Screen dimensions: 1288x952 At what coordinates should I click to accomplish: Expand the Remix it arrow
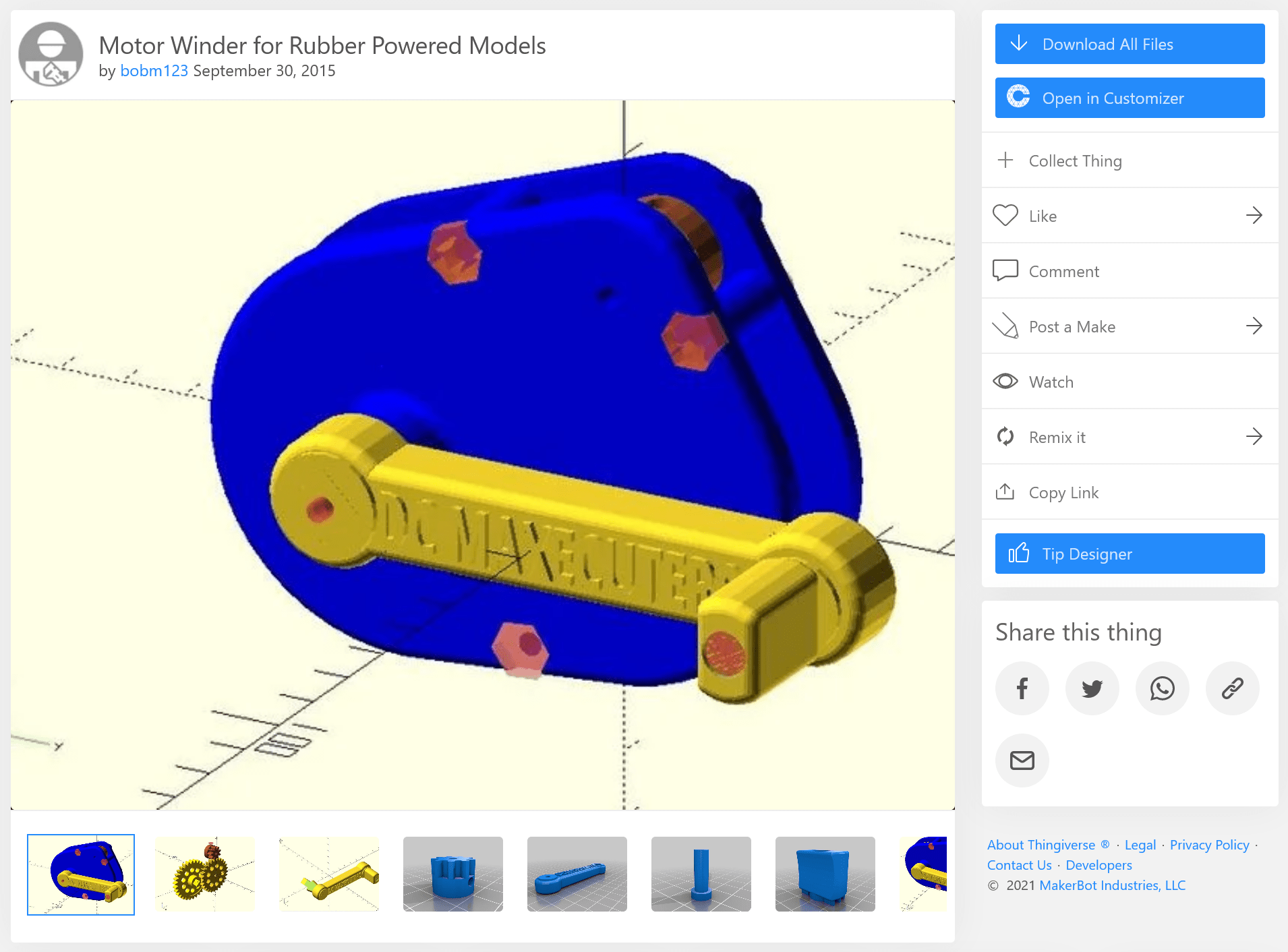click(x=1254, y=436)
